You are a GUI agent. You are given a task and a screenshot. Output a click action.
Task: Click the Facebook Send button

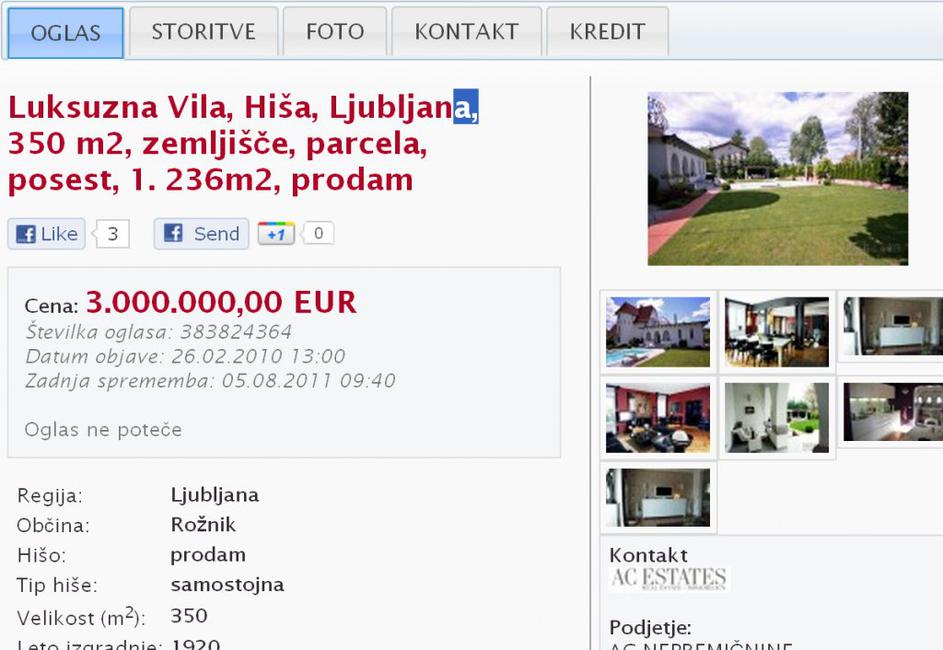pyautogui.click(x=201, y=234)
